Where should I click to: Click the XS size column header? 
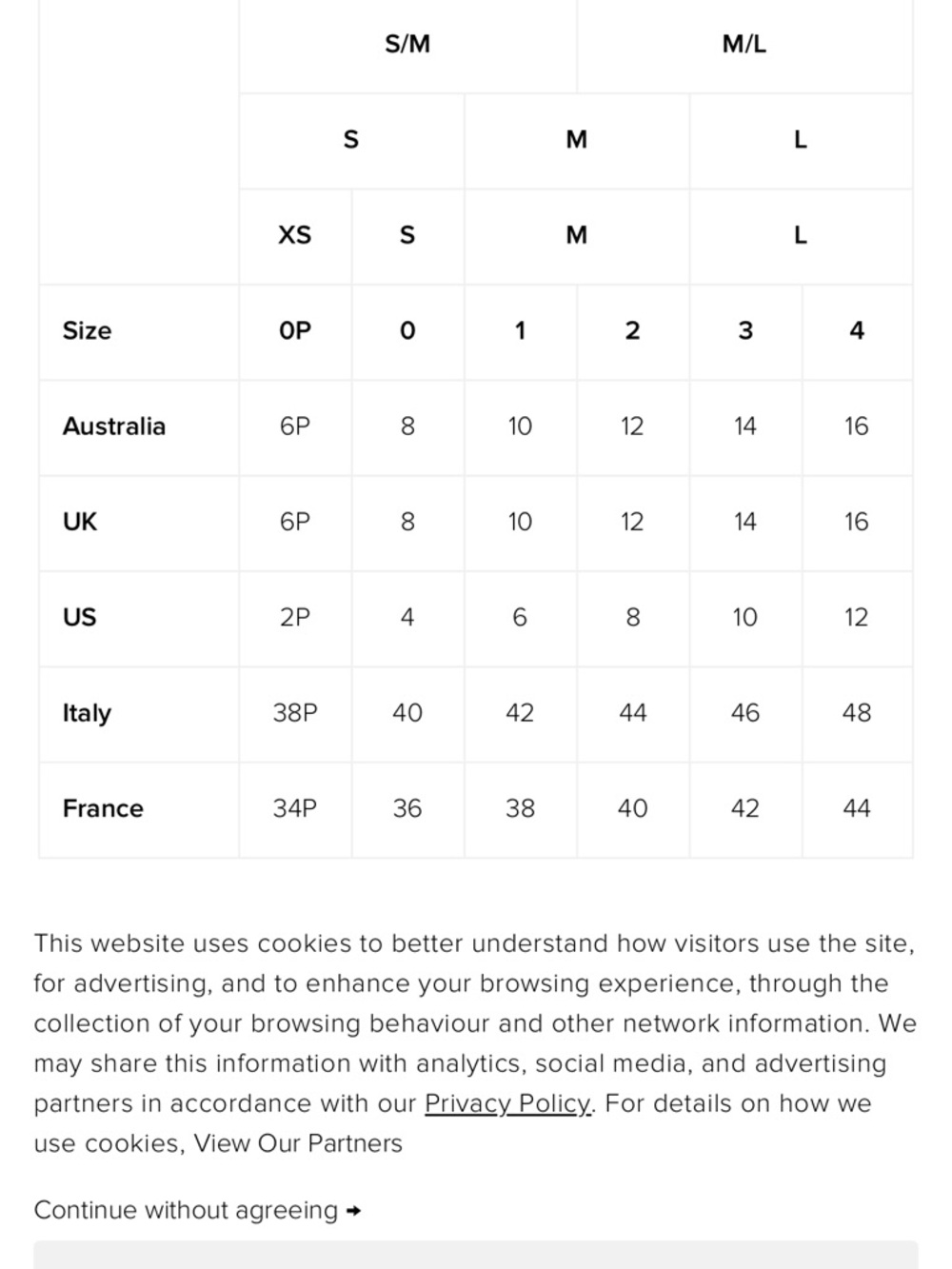295,235
